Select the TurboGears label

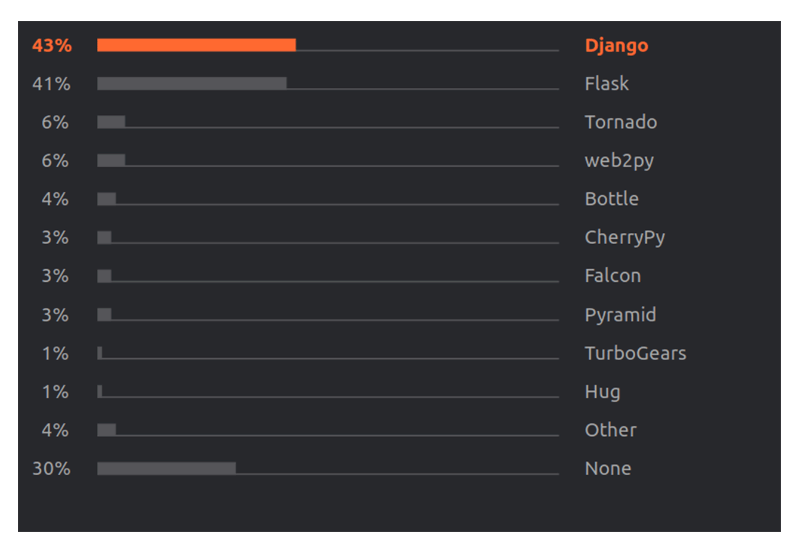click(635, 353)
